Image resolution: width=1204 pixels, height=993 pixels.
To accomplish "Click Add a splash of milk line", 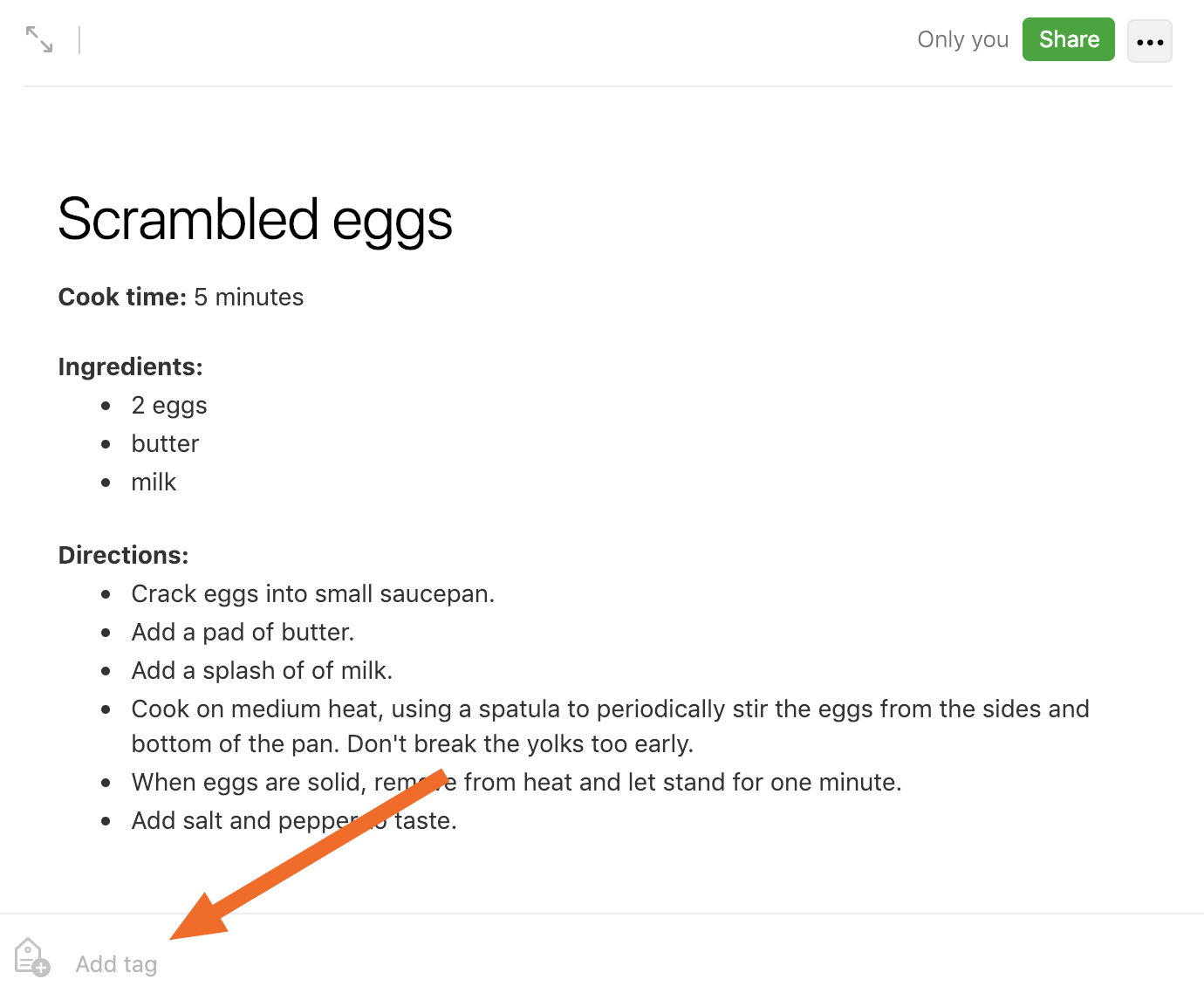I will pyautogui.click(x=262, y=670).
